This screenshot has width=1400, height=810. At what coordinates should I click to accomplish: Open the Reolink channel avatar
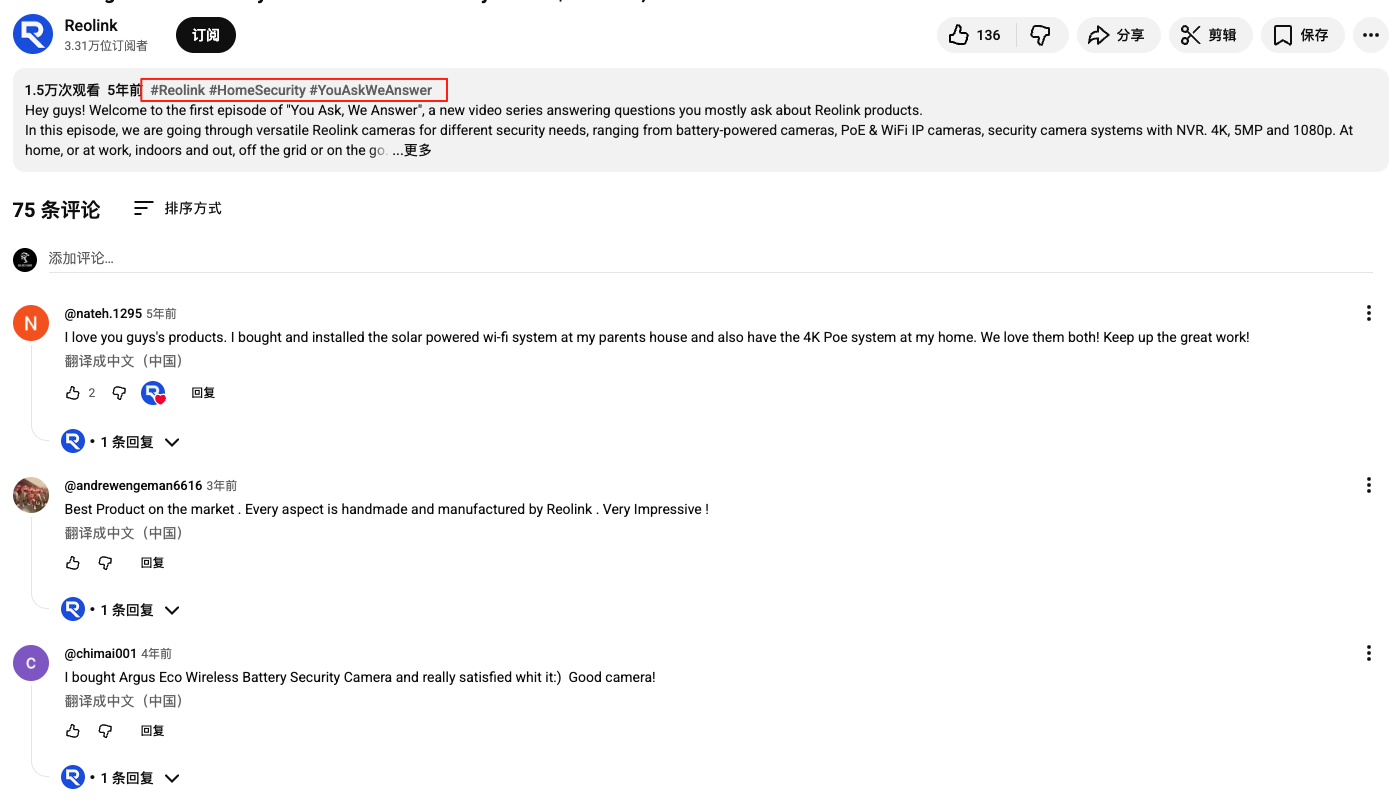point(33,35)
